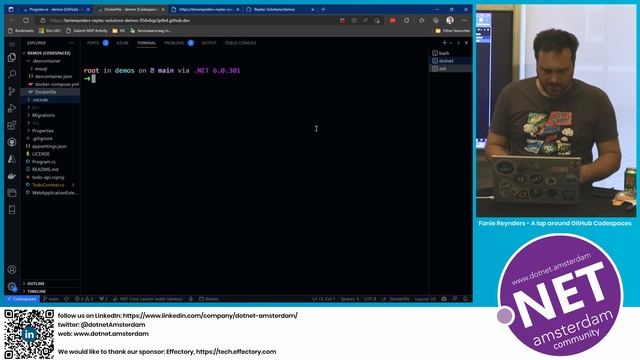Open README.md in the explorer
640x360 pixels.
[45, 169]
